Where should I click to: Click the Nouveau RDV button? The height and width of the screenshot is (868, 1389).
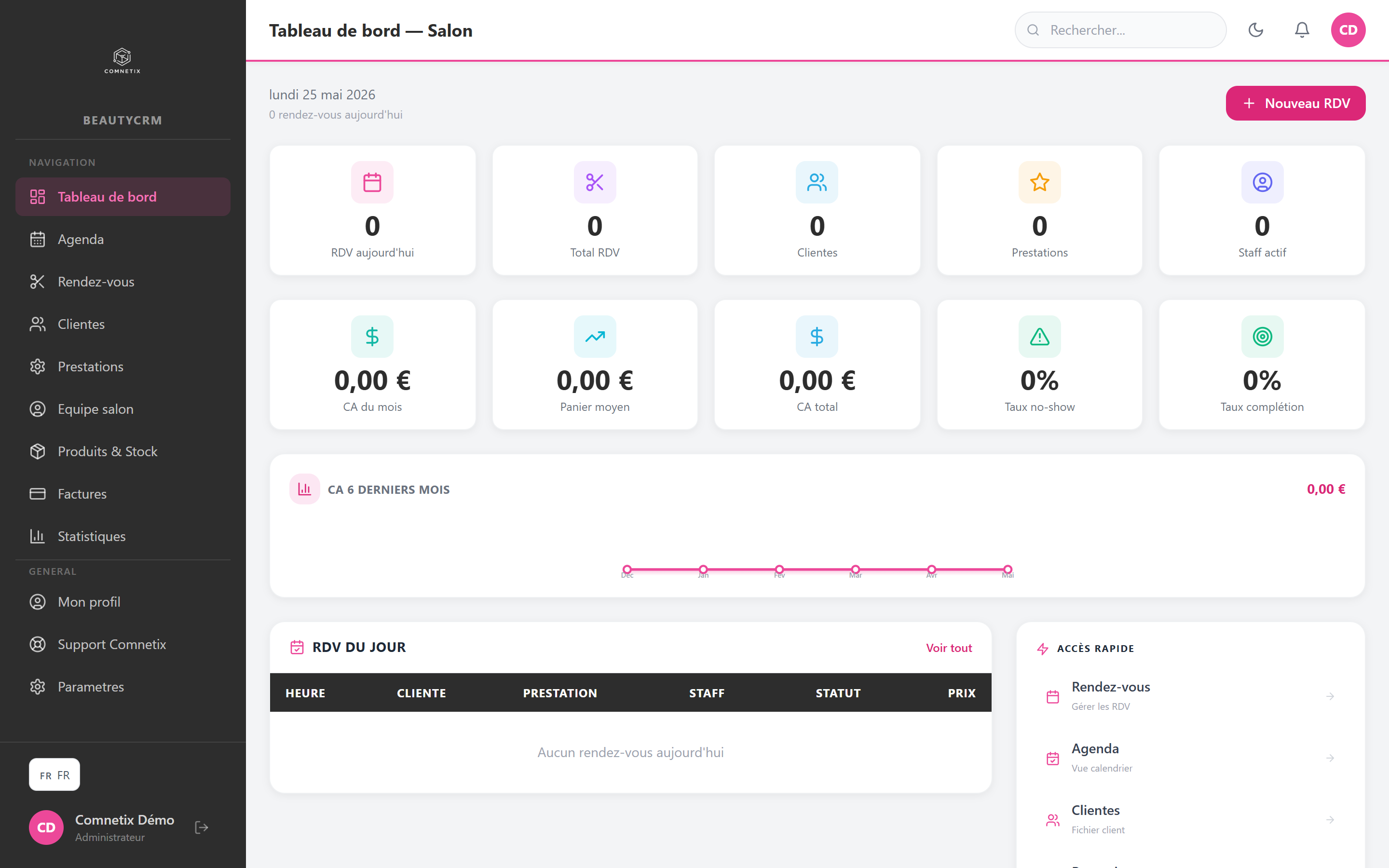[x=1295, y=103]
